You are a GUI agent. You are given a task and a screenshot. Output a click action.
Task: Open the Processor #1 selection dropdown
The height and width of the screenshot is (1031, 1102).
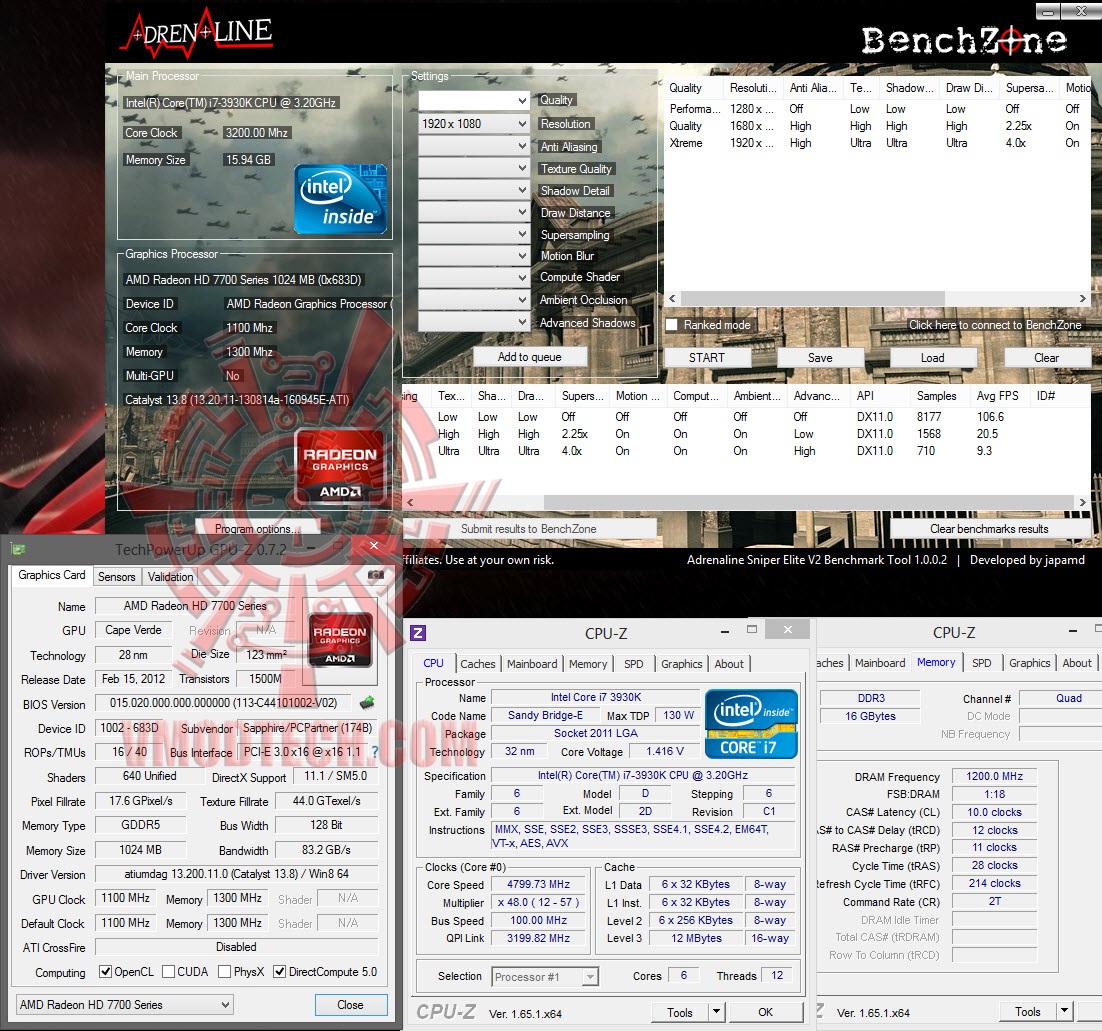pos(545,976)
